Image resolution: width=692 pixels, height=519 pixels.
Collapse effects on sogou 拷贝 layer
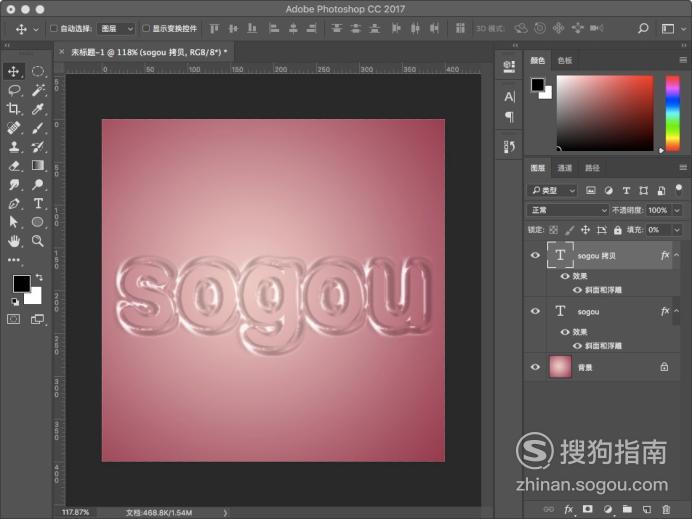676,255
